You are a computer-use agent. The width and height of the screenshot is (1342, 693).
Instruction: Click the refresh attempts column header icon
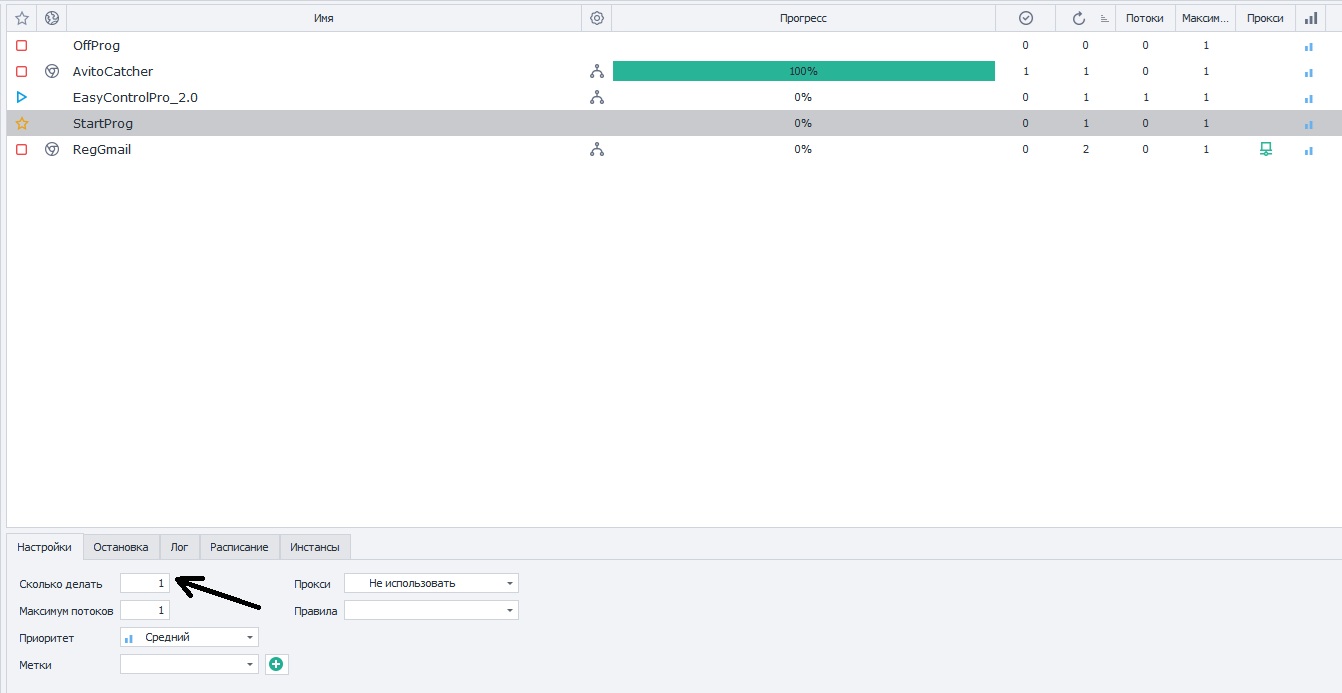click(x=1079, y=18)
